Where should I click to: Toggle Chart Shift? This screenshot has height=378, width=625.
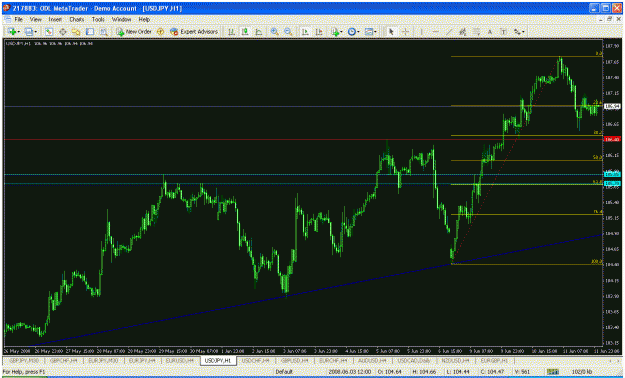click(319, 32)
